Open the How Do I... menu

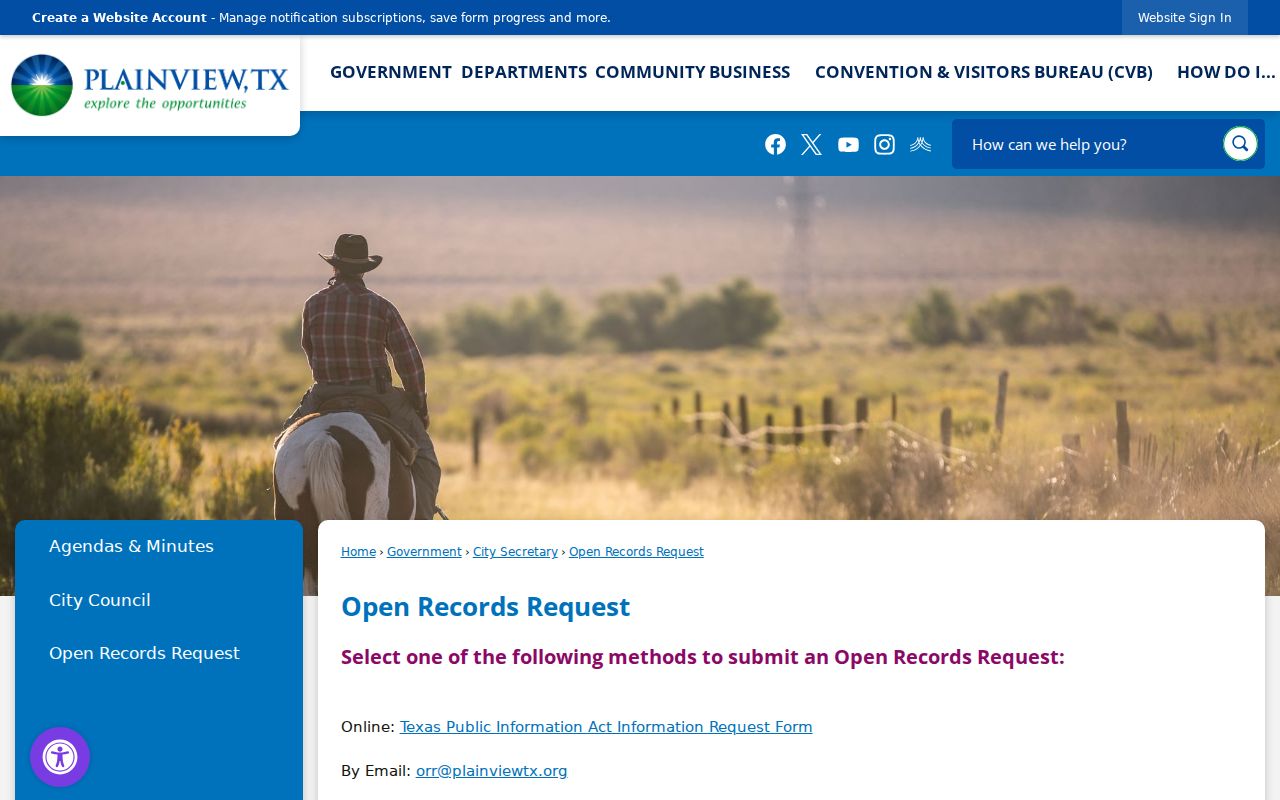pyautogui.click(x=1226, y=72)
